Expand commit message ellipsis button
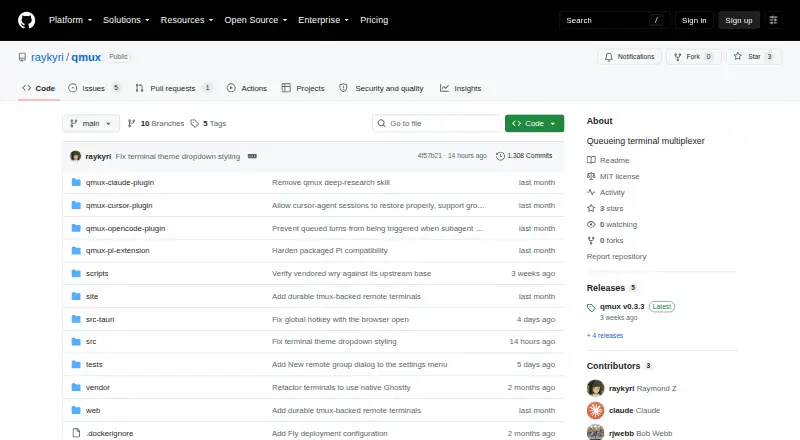 tap(252, 156)
